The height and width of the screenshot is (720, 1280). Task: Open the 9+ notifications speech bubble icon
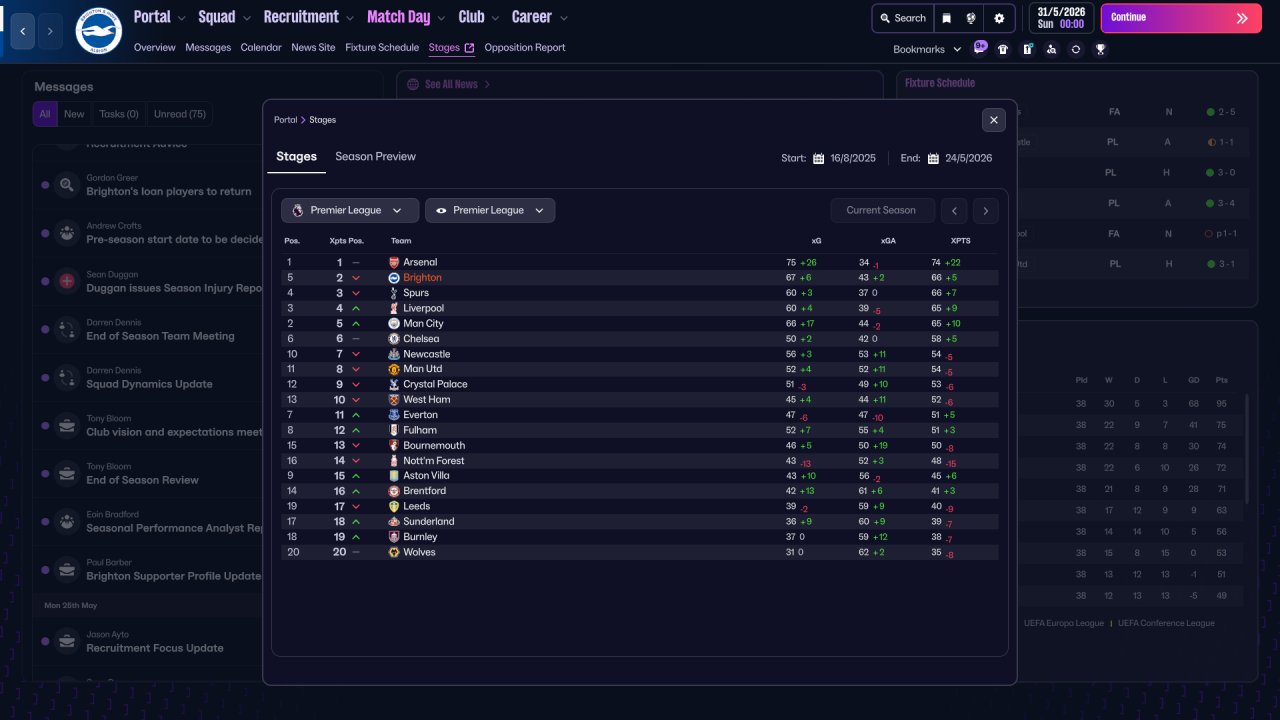(x=980, y=46)
